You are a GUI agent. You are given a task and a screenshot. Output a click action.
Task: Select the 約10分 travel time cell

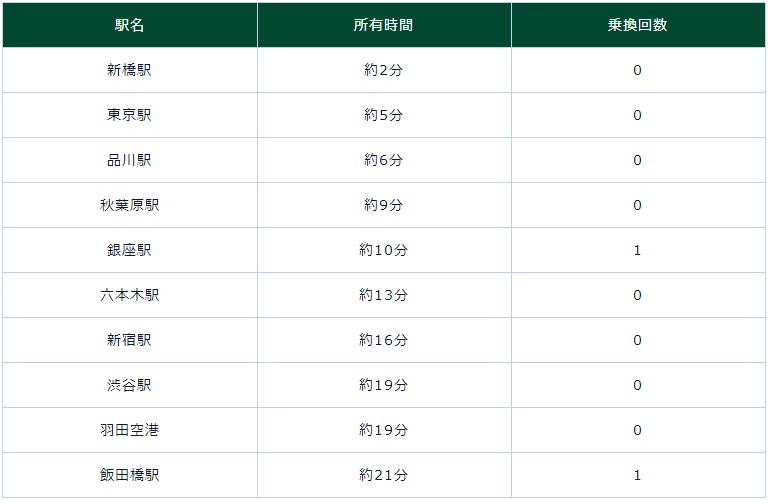click(384, 250)
